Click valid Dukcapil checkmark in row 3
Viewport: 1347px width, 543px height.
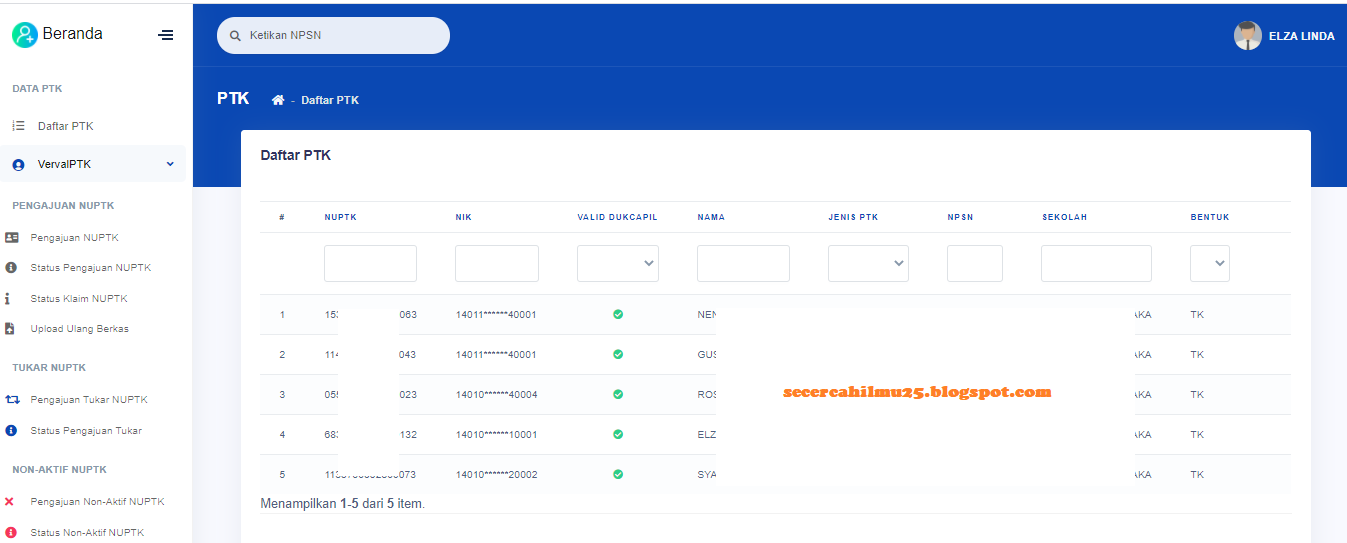618,394
